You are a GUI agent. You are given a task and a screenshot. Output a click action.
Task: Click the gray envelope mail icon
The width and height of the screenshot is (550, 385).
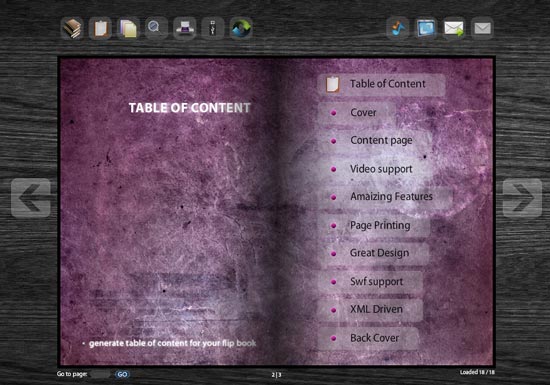click(x=482, y=28)
